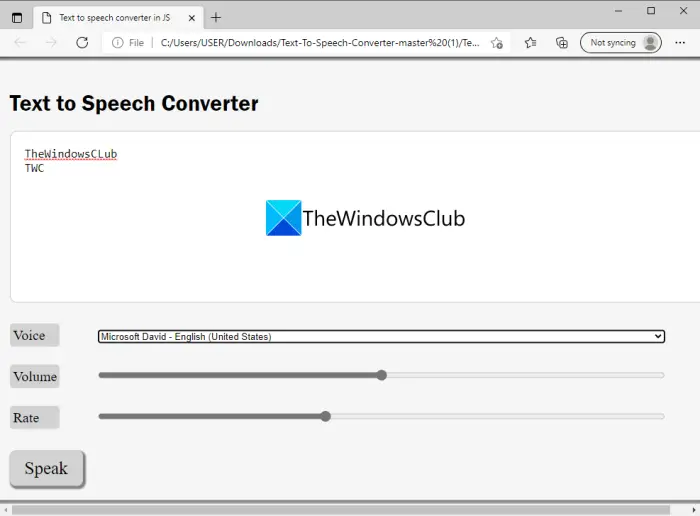700x516 pixels.
Task: Click the Speak button
Action: click(47, 469)
